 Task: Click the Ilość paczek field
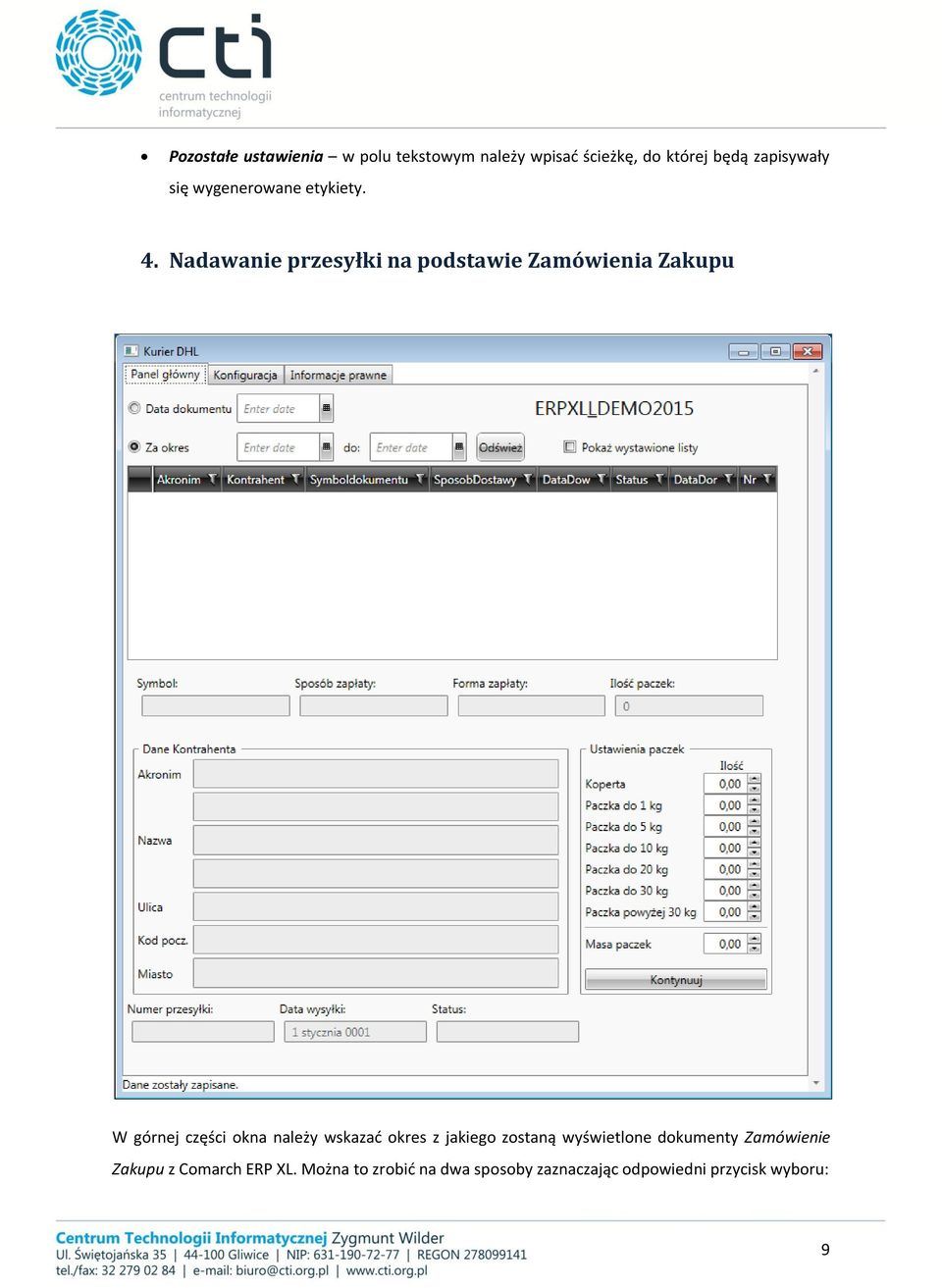click(689, 705)
